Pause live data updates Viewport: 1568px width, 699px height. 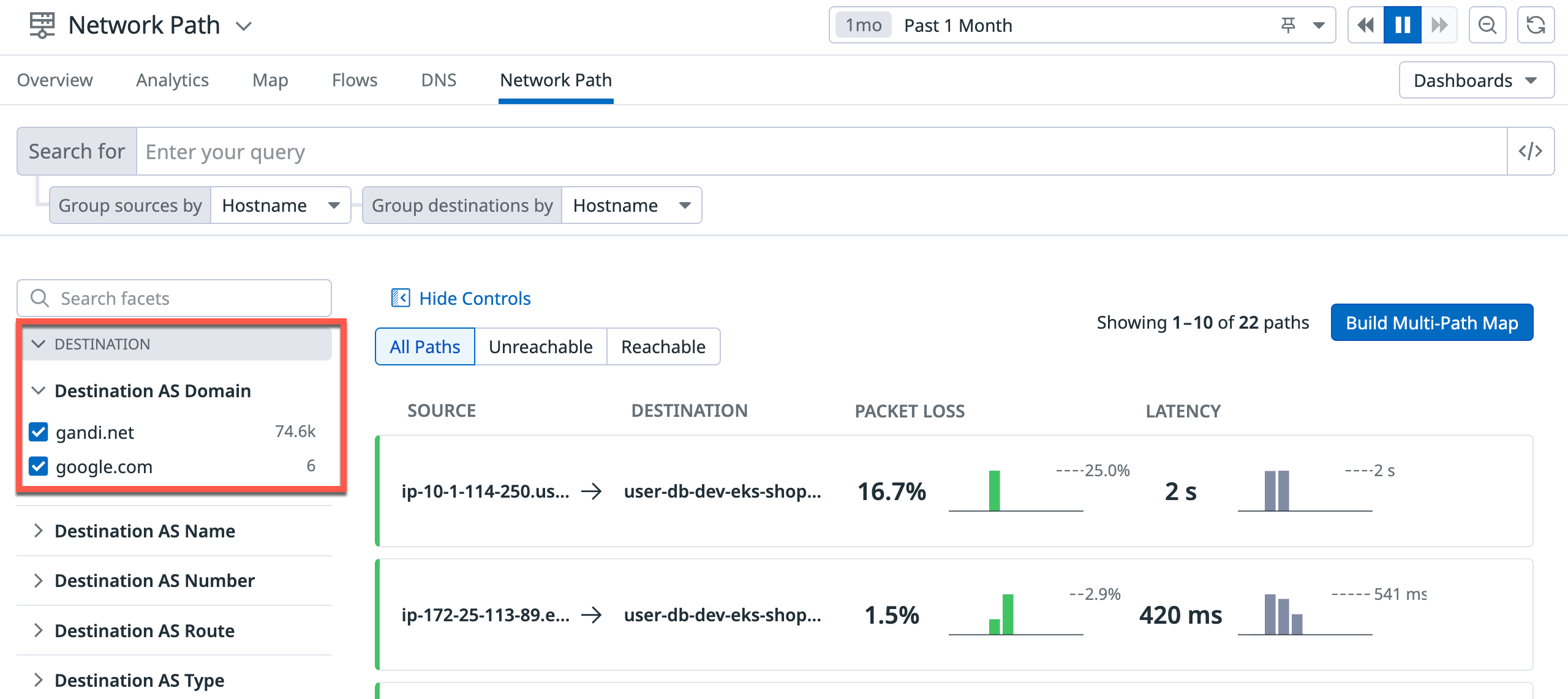click(x=1402, y=25)
